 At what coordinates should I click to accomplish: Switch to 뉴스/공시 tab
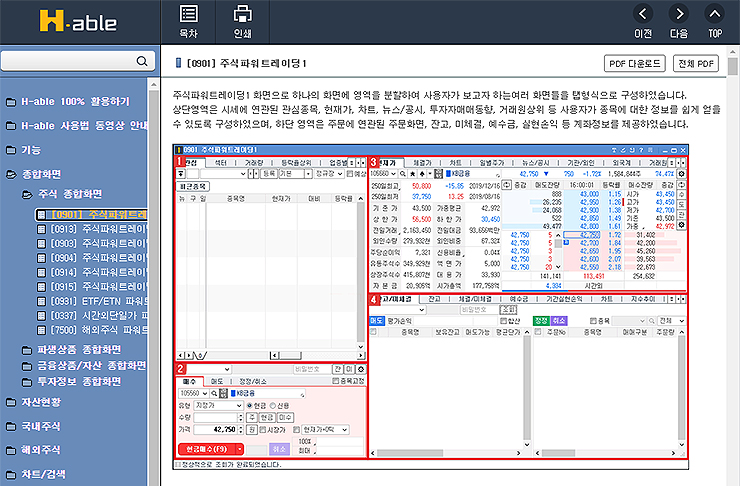click(536, 163)
